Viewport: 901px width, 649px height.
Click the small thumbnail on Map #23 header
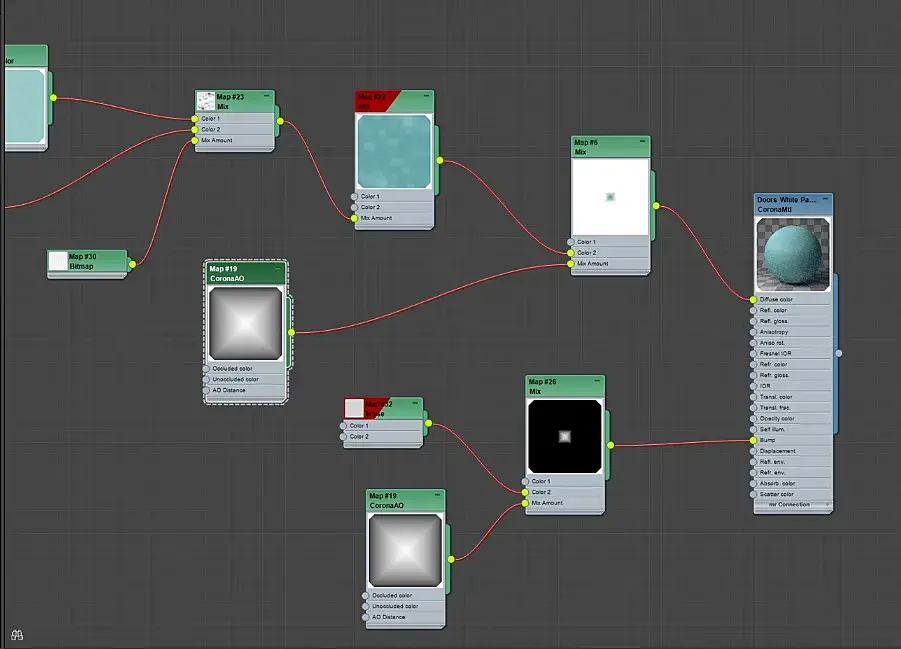[206, 102]
